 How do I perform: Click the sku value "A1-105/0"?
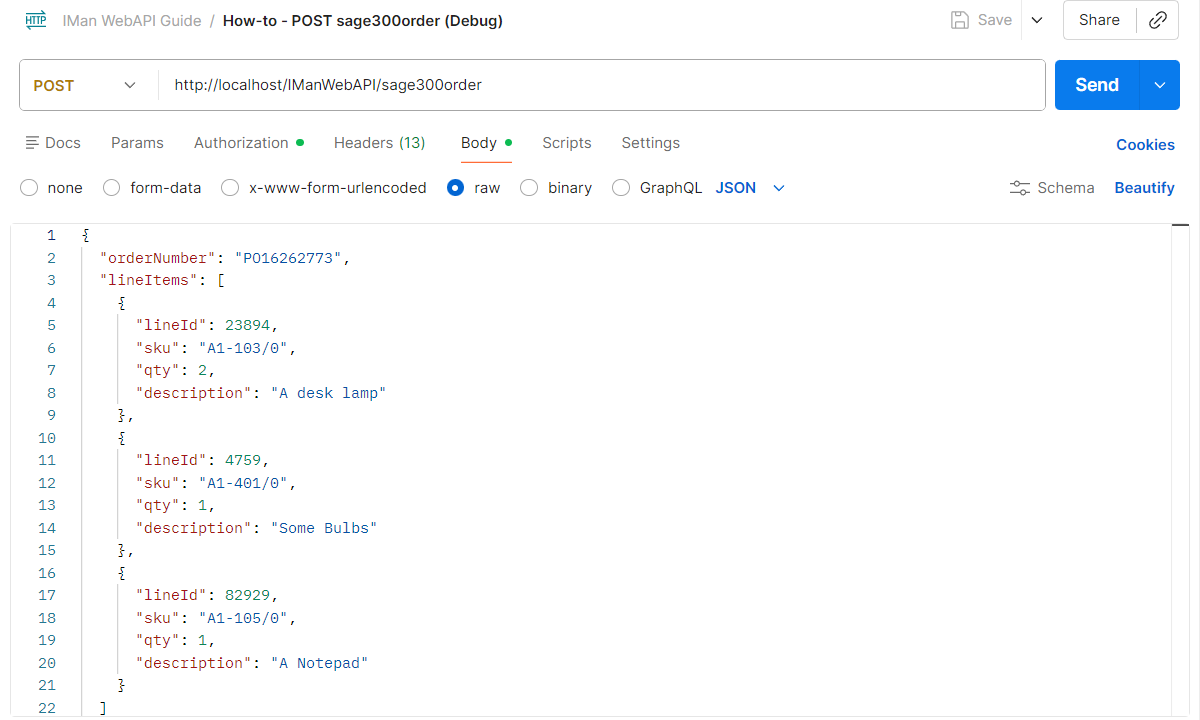pos(243,618)
